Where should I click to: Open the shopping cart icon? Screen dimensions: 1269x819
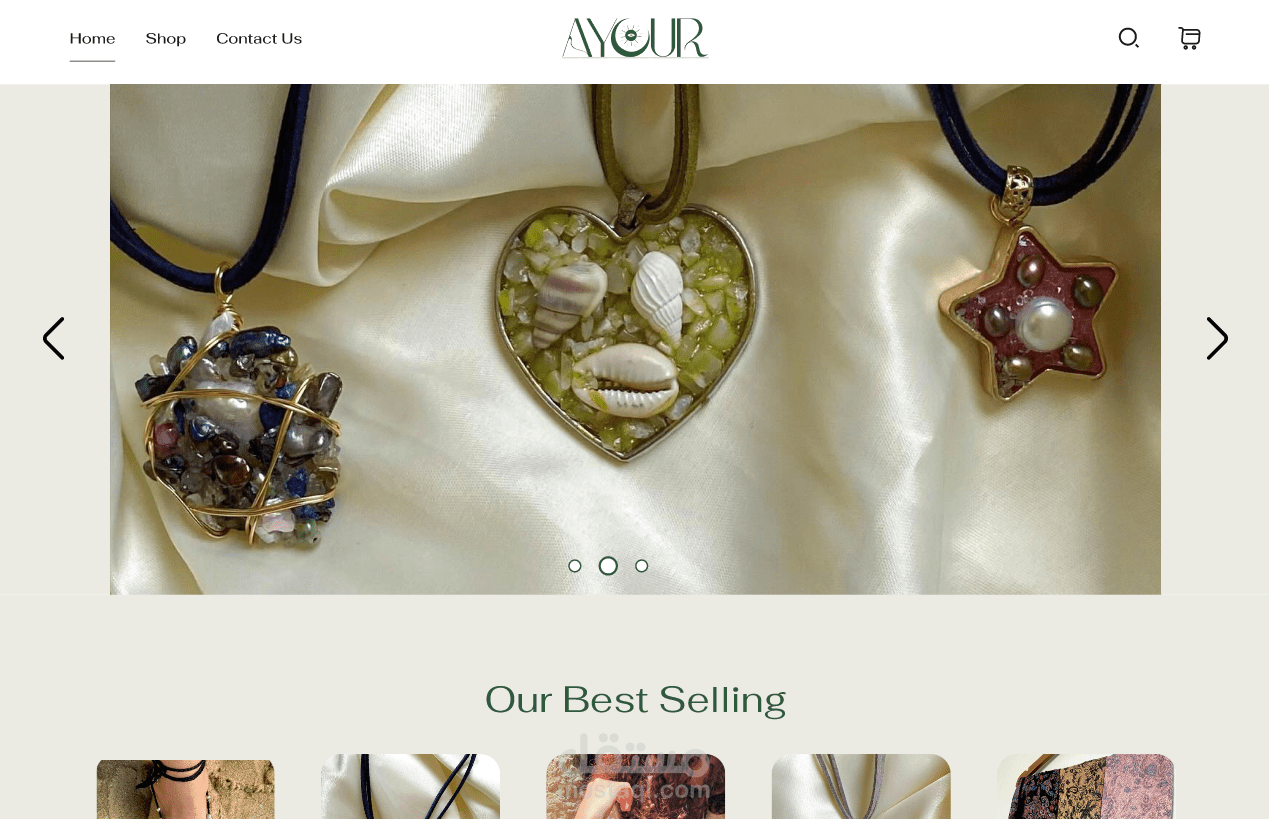(x=1189, y=38)
